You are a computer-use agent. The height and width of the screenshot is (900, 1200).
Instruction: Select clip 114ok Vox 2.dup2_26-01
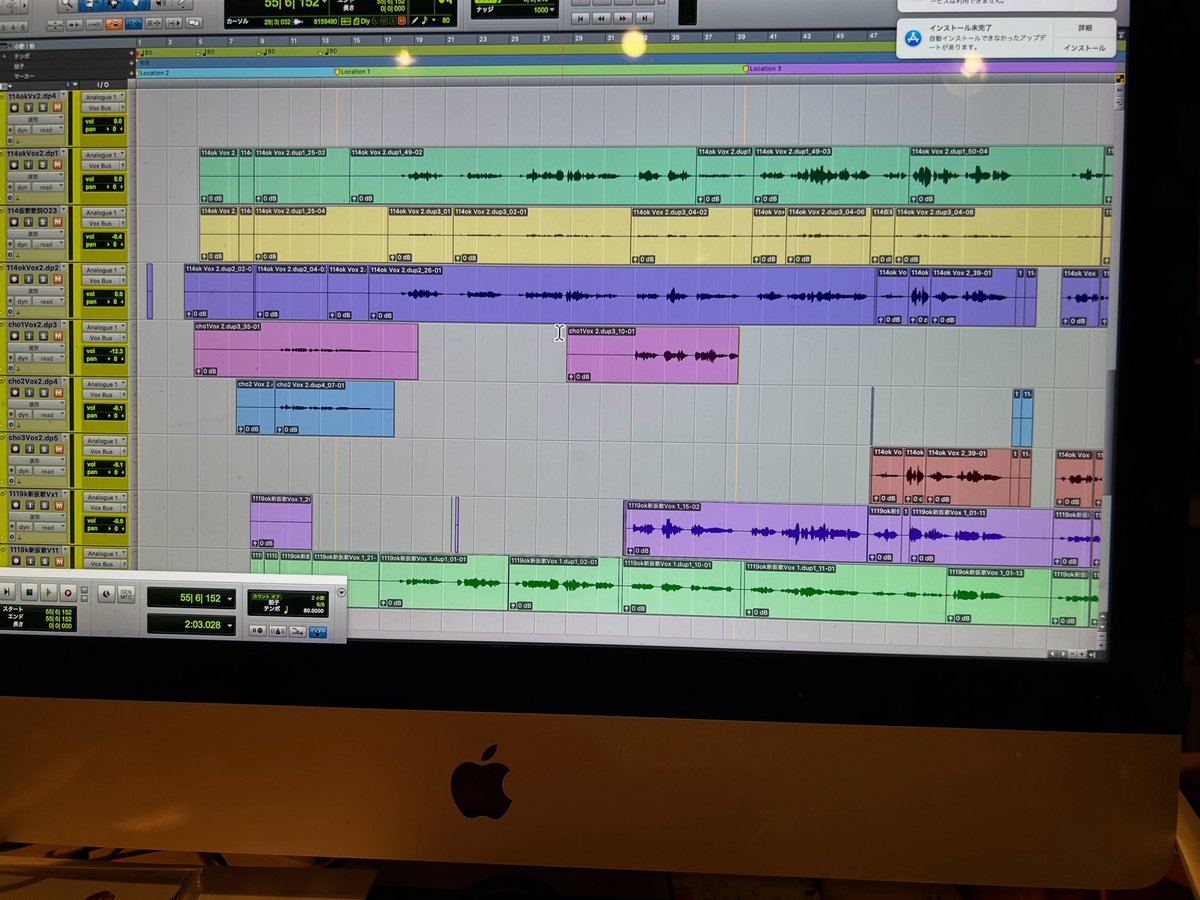pyautogui.click(x=622, y=295)
